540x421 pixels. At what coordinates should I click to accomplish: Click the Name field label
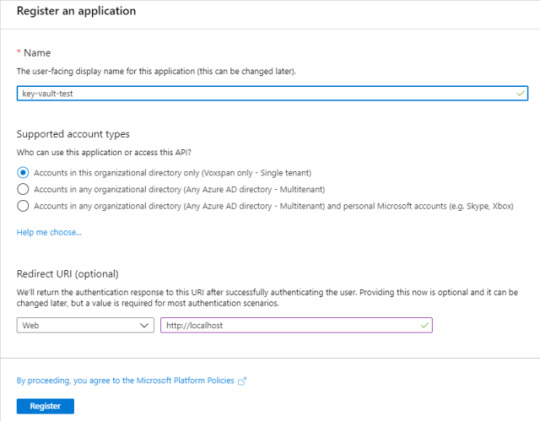37,53
